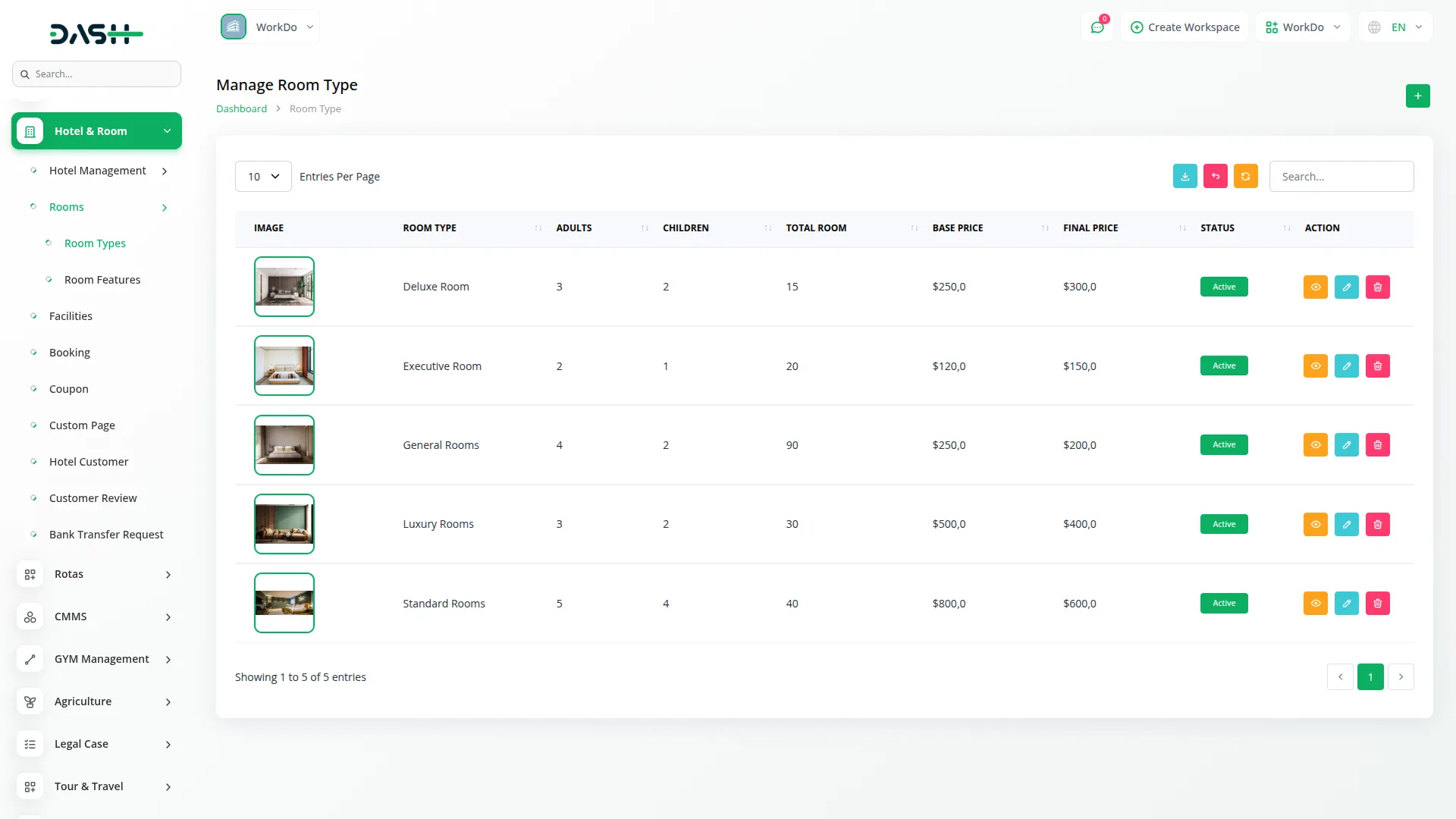View Standard Rooms details eye icon

1315,604
